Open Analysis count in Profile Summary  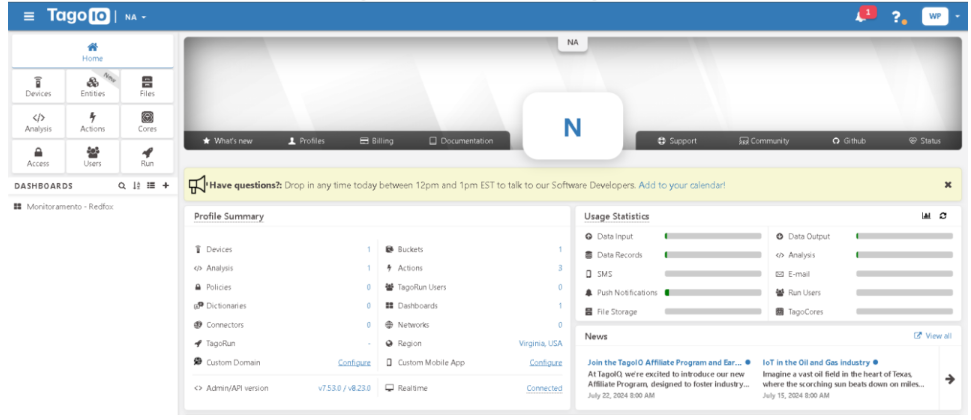(368, 268)
